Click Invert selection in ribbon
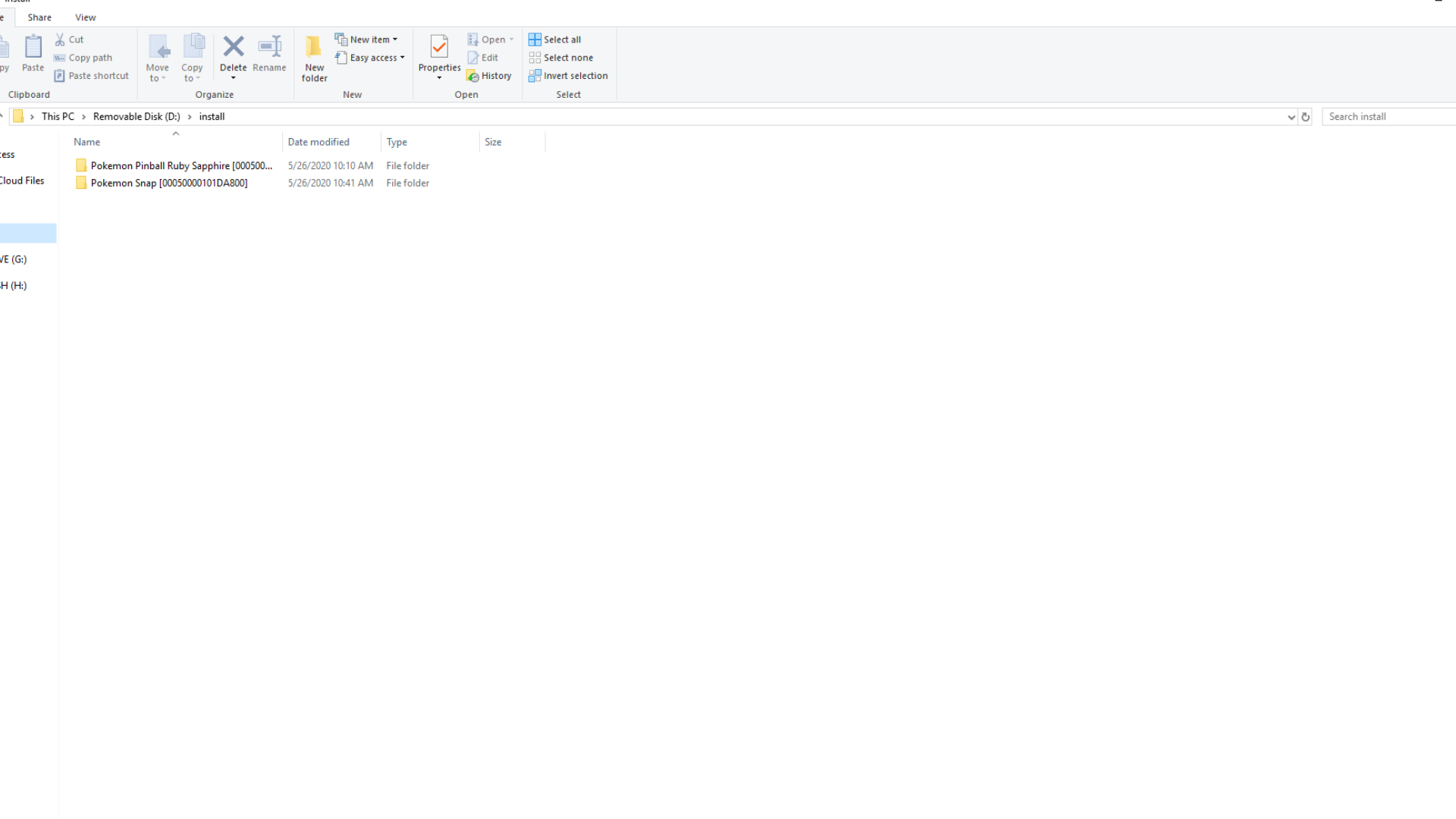The height and width of the screenshot is (819, 1456). [x=569, y=76]
